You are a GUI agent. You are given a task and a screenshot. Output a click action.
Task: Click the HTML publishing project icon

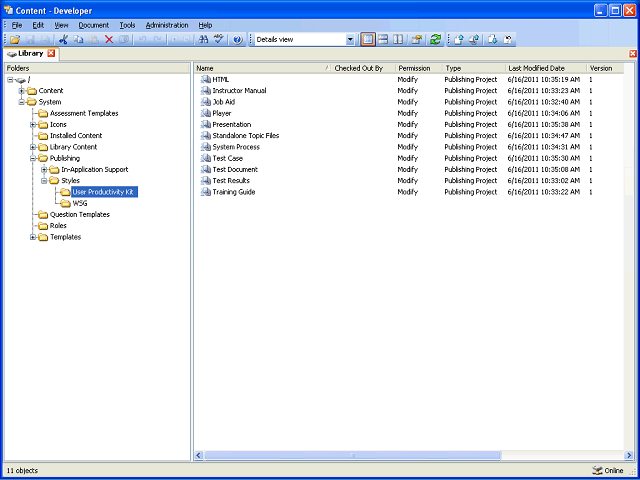point(205,80)
